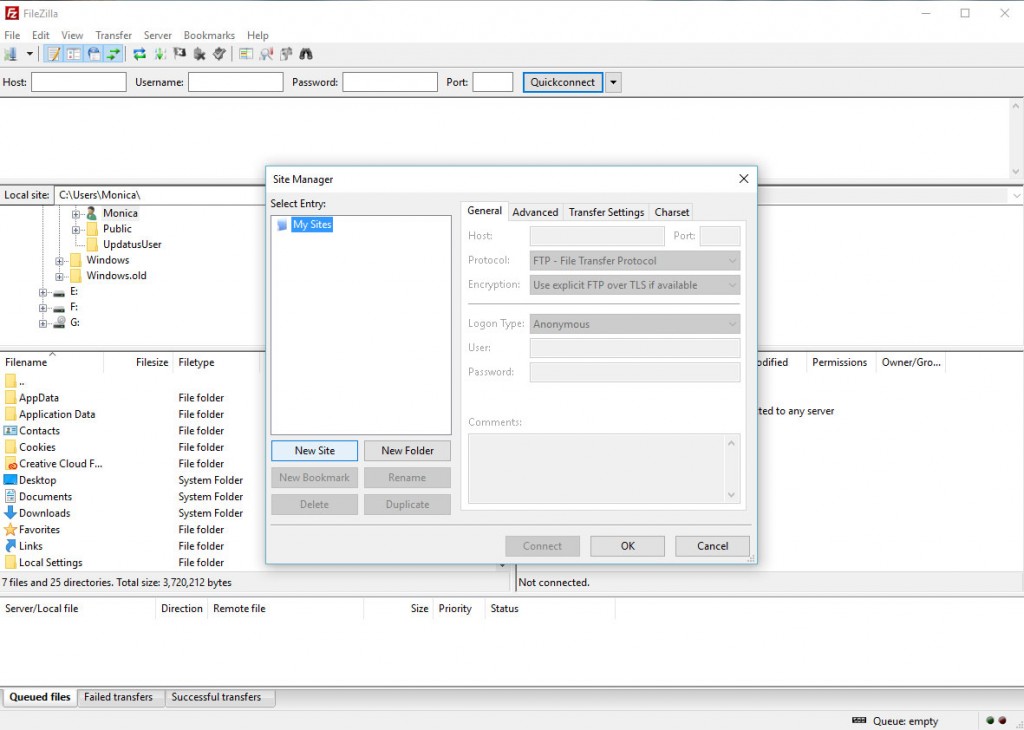This screenshot has height=730, width=1024.
Task: Click the Links folder icon
Action: [10, 546]
